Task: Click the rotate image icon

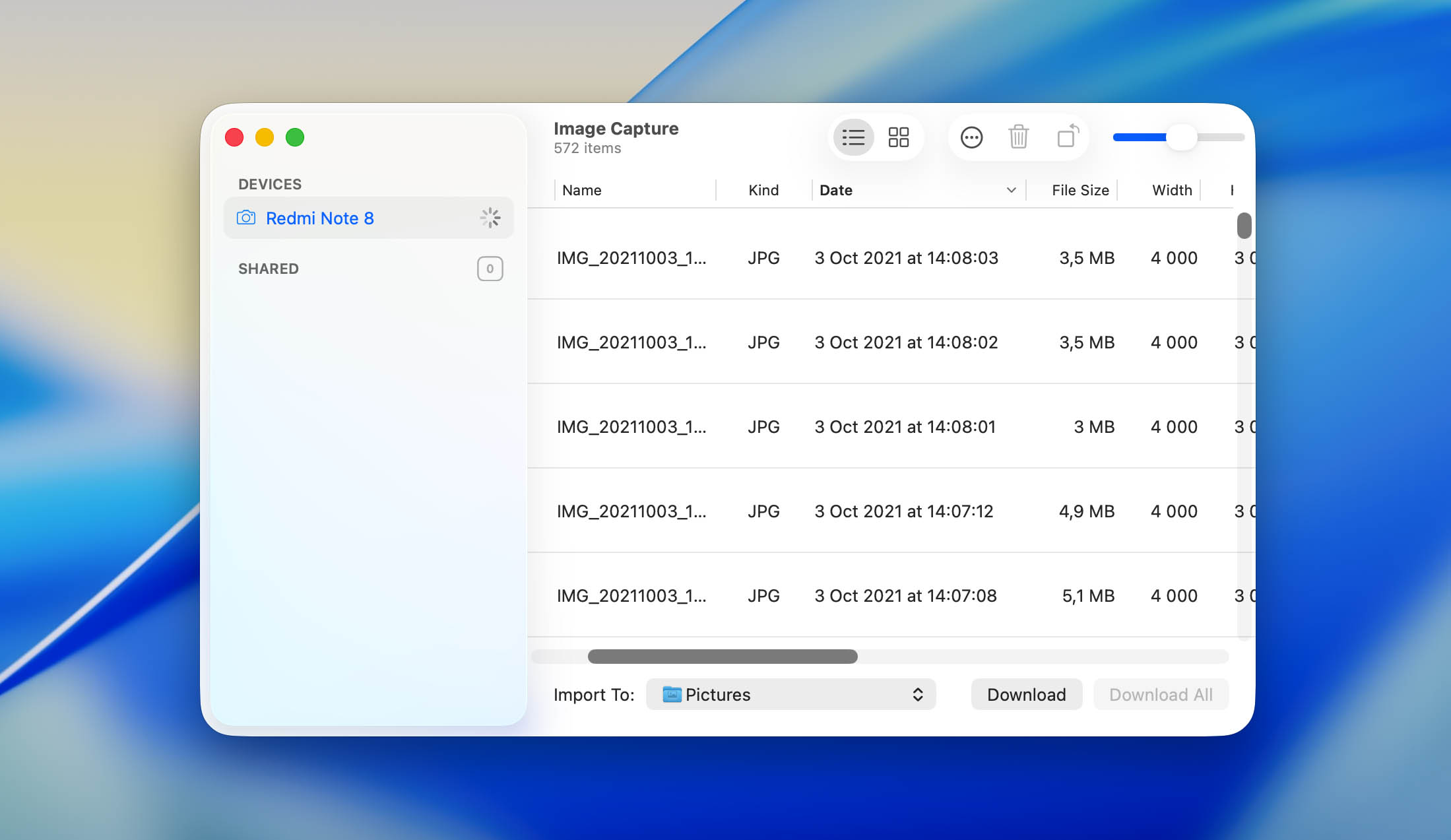Action: tap(1066, 137)
